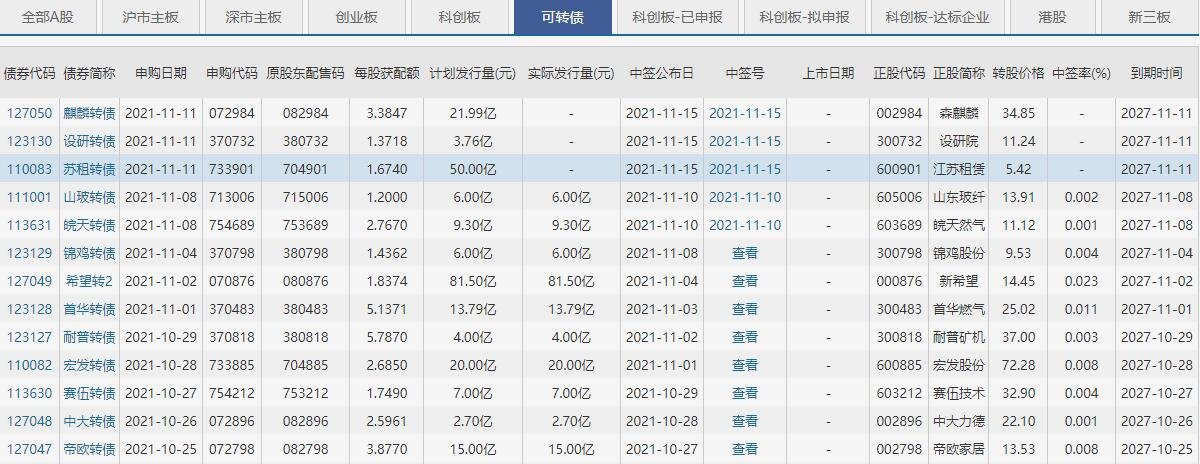Click 查看 in 赛伍转债 row
Screen dimensions: 1200x464
pyautogui.click(x=745, y=393)
